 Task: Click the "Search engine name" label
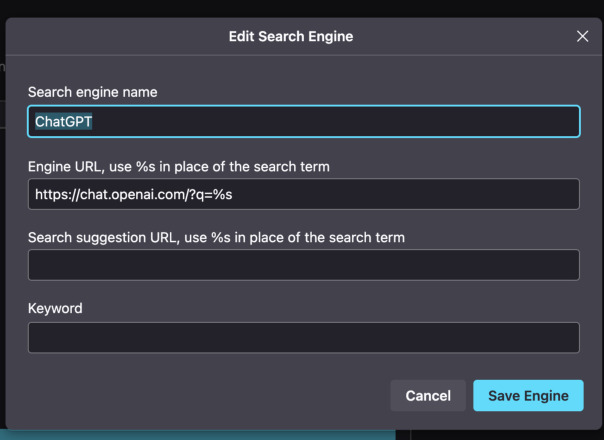click(x=93, y=92)
